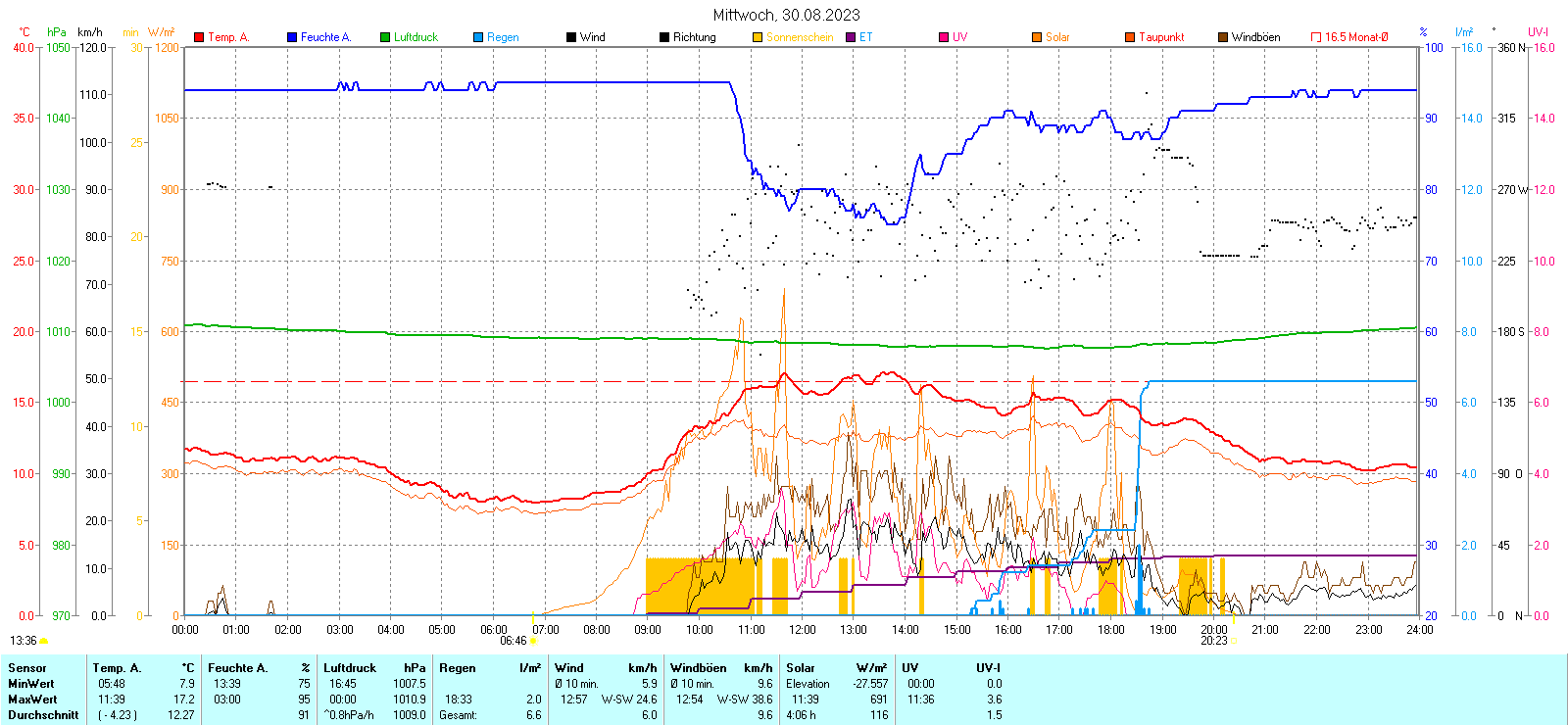Click the MaxWert row label
Viewport: 1568px width, 725px height.
coord(32,700)
